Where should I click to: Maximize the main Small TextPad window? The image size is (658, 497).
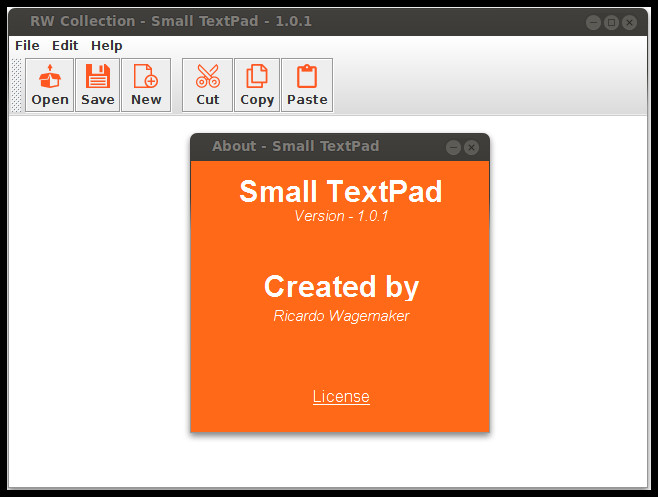[x=611, y=22]
